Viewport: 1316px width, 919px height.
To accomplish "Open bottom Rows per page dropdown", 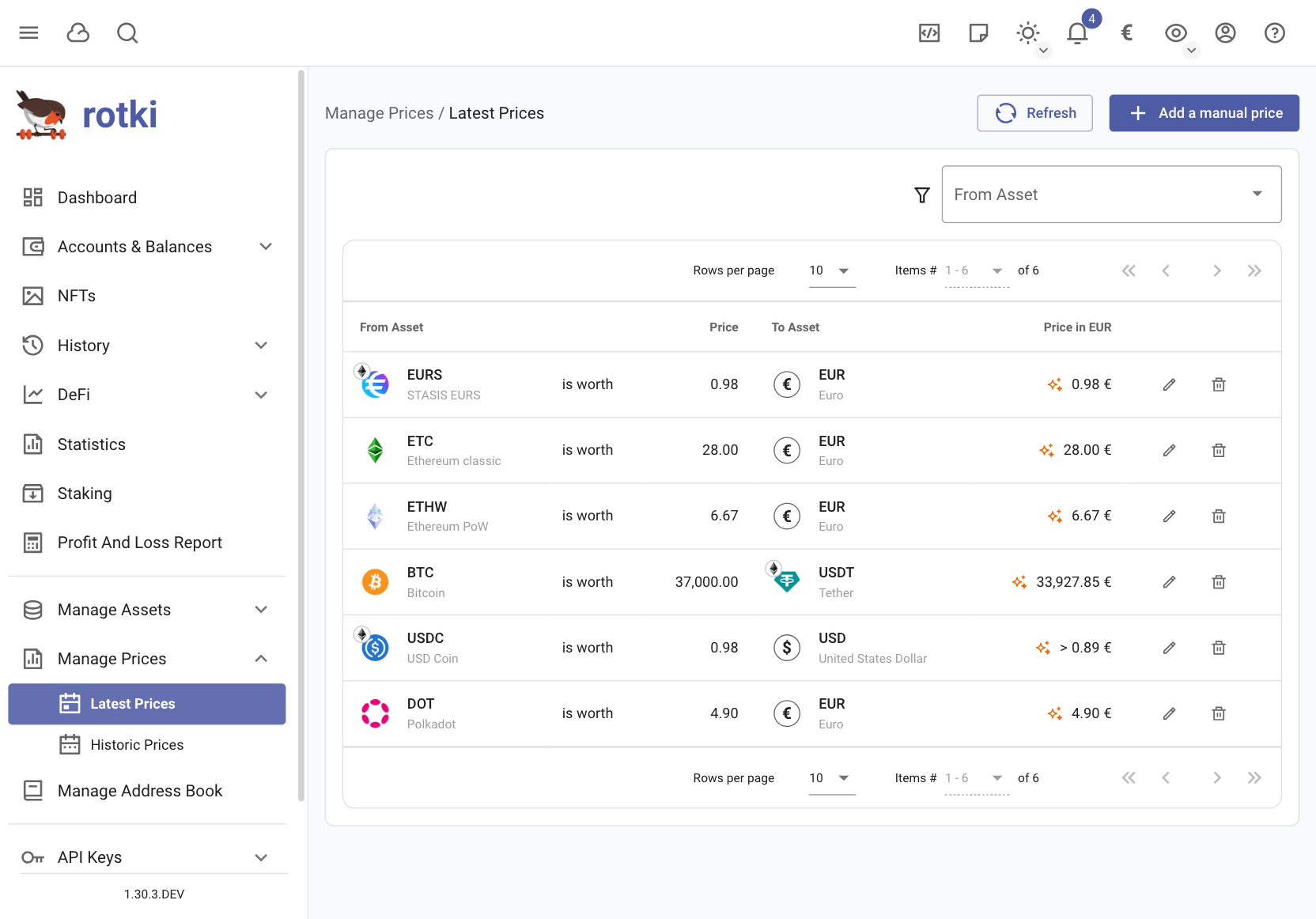I will [x=832, y=778].
